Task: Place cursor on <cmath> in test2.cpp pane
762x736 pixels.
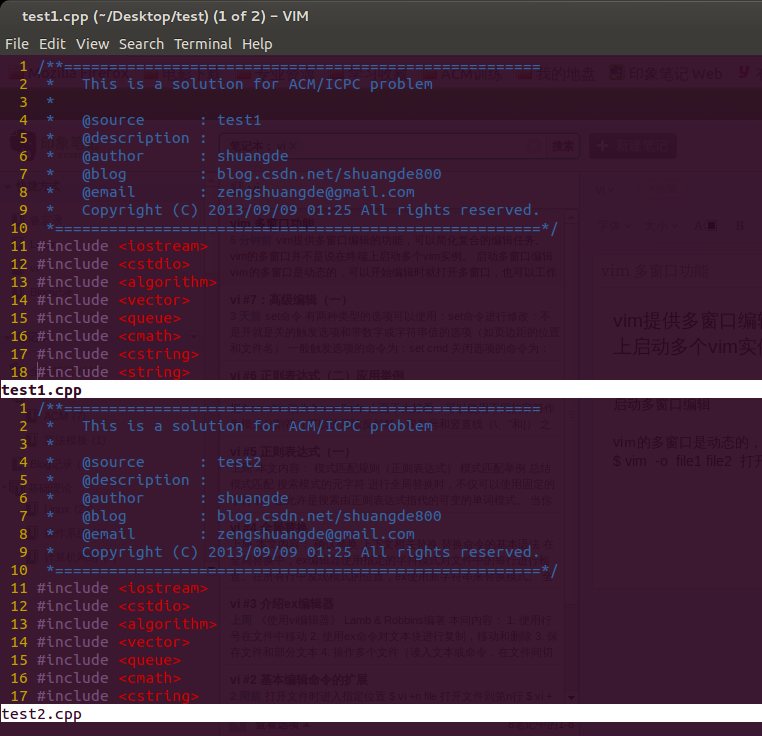Action: [x=150, y=678]
